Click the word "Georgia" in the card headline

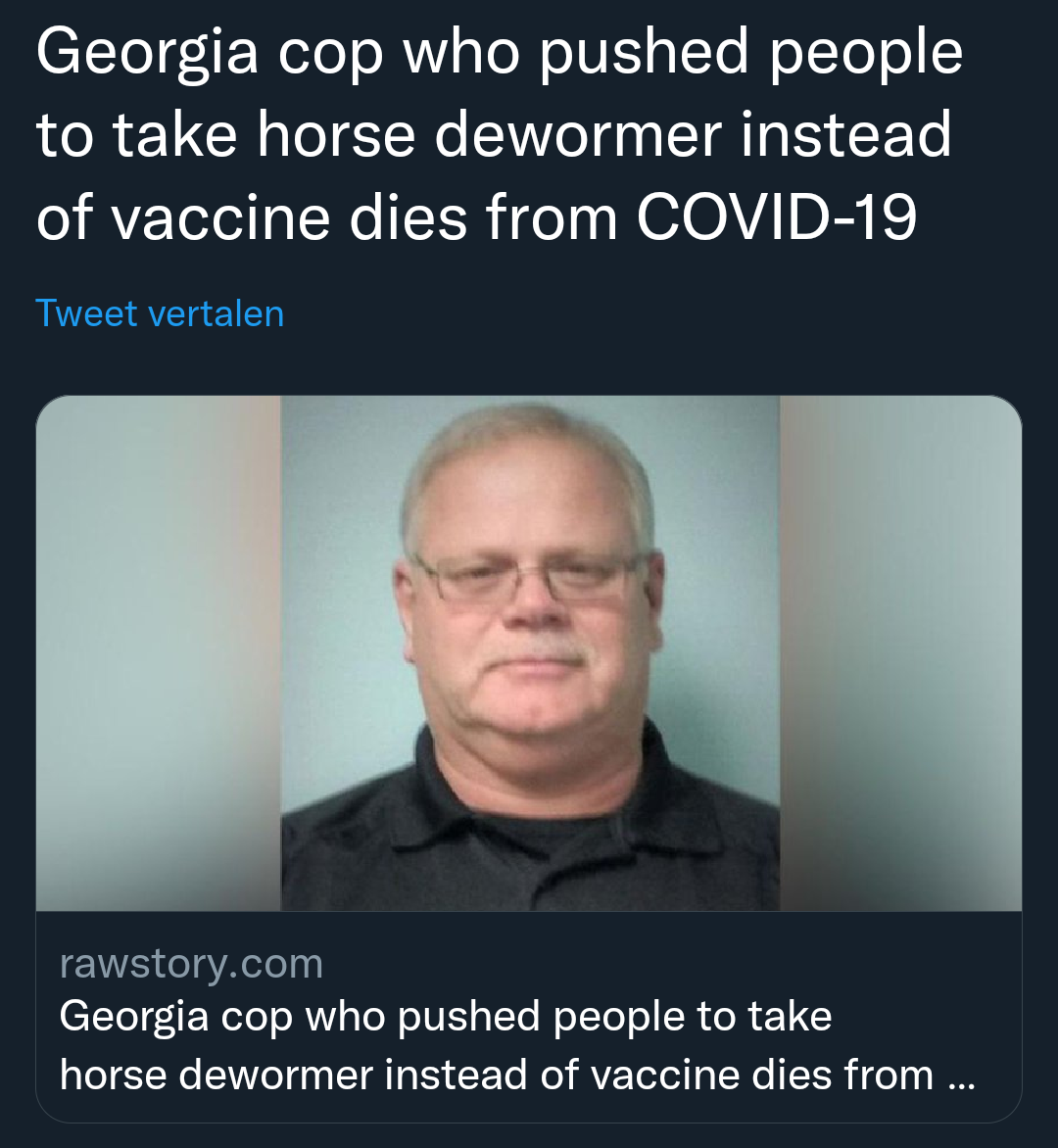click(134, 1017)
